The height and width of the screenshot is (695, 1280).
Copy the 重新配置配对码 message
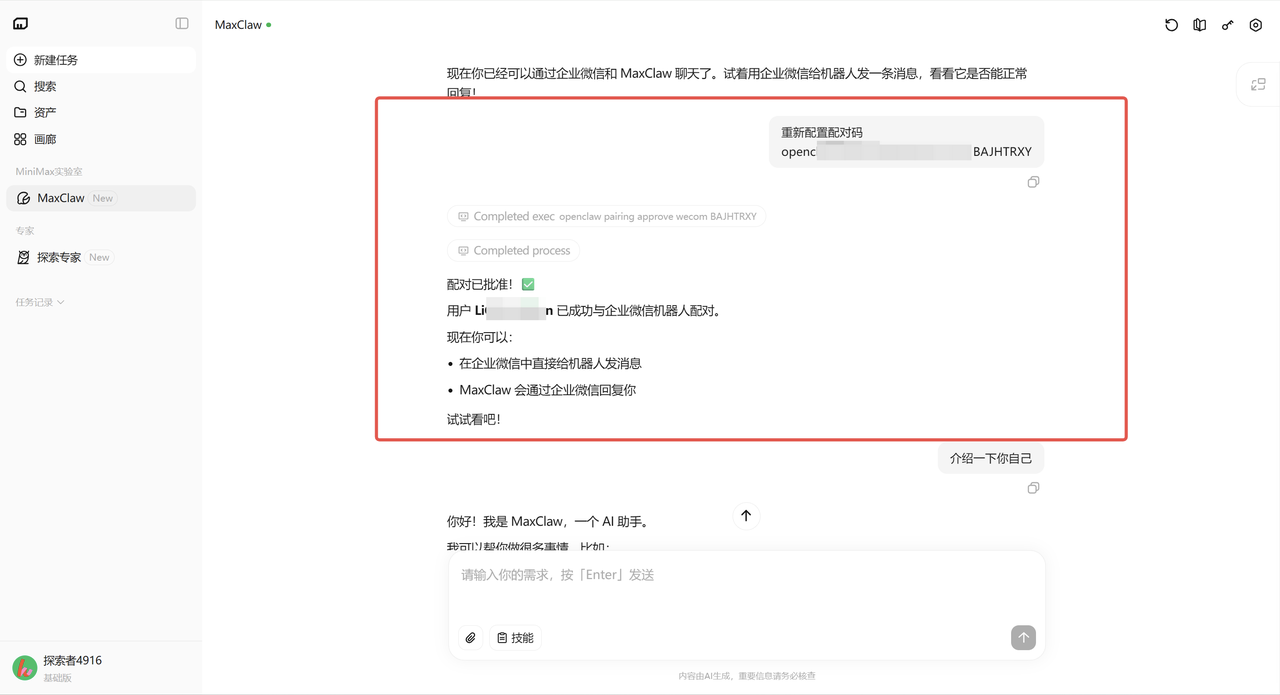point(1033,182)
